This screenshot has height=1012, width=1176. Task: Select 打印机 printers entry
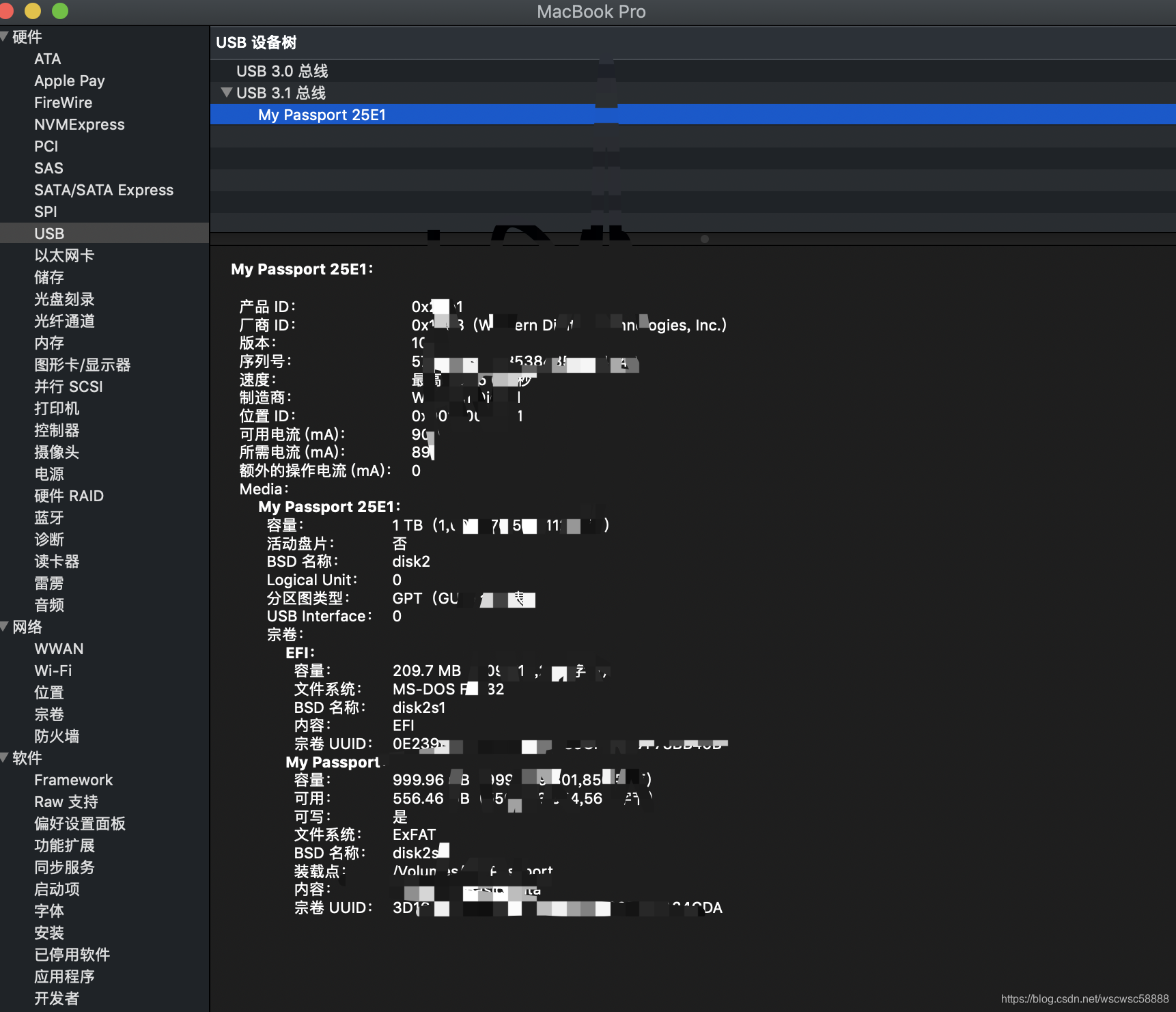click(57, 408)
